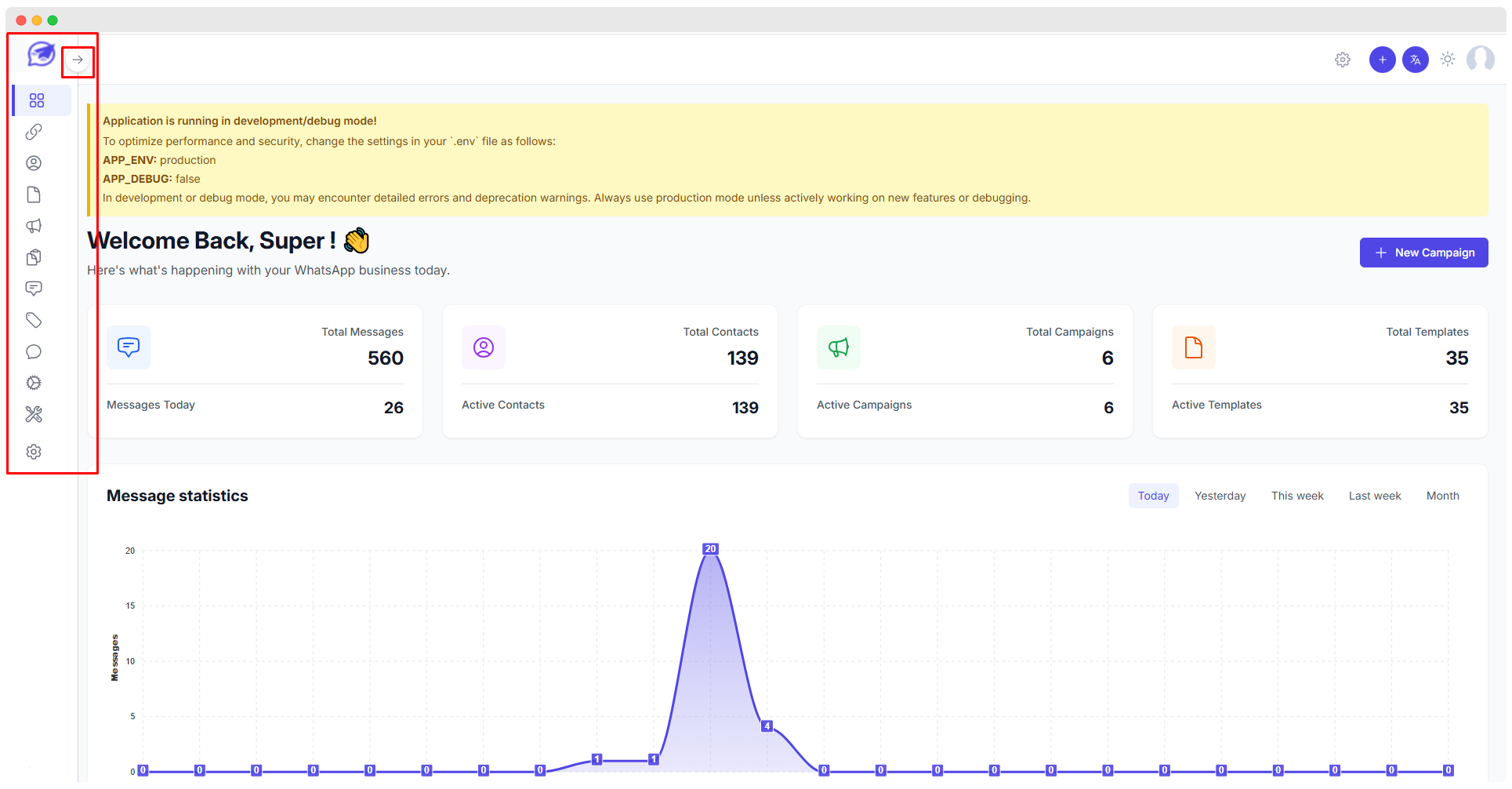Open the clipboard copy icon in sidebar

tap(34, 257)
